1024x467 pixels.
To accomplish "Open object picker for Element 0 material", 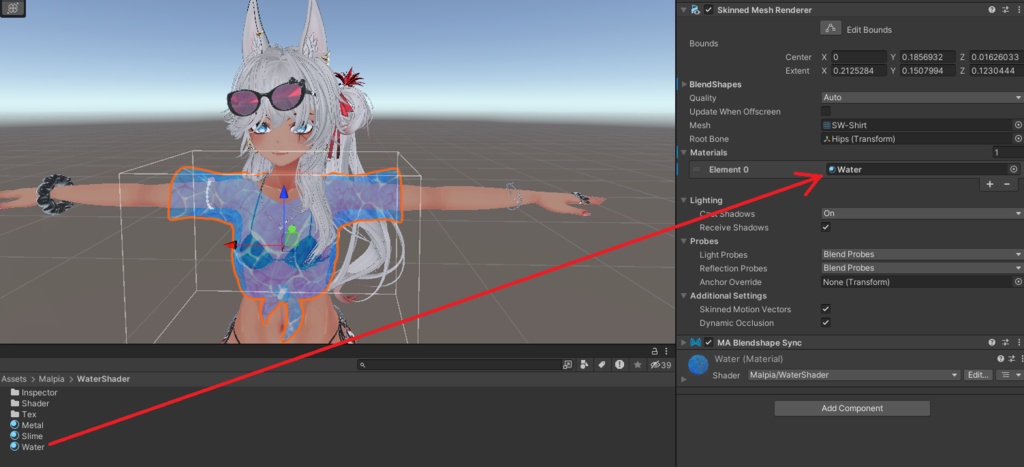I will pos(1014,169).
